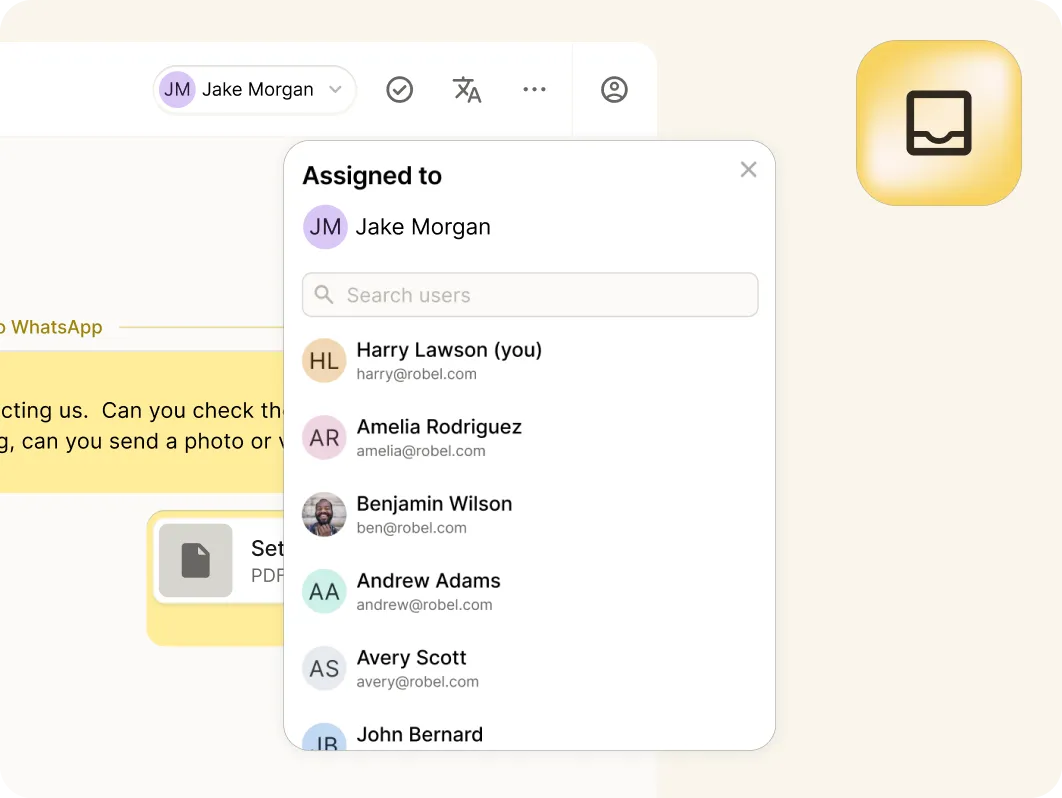
Task: Click the translate language icon
Action: (467, 89)
